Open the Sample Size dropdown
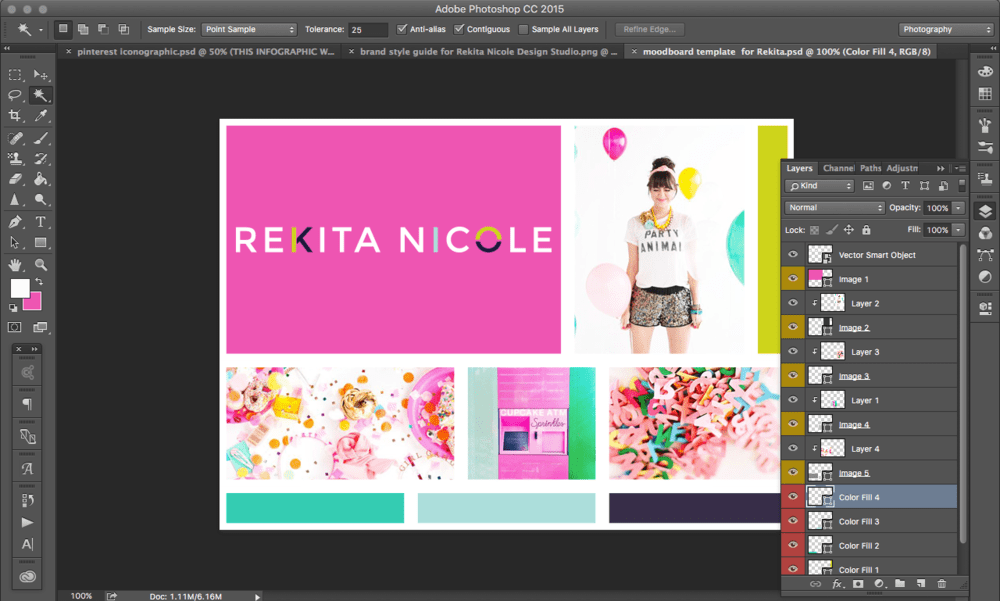The height and width of the screenshot is (601, 1000). click(249, 29)
